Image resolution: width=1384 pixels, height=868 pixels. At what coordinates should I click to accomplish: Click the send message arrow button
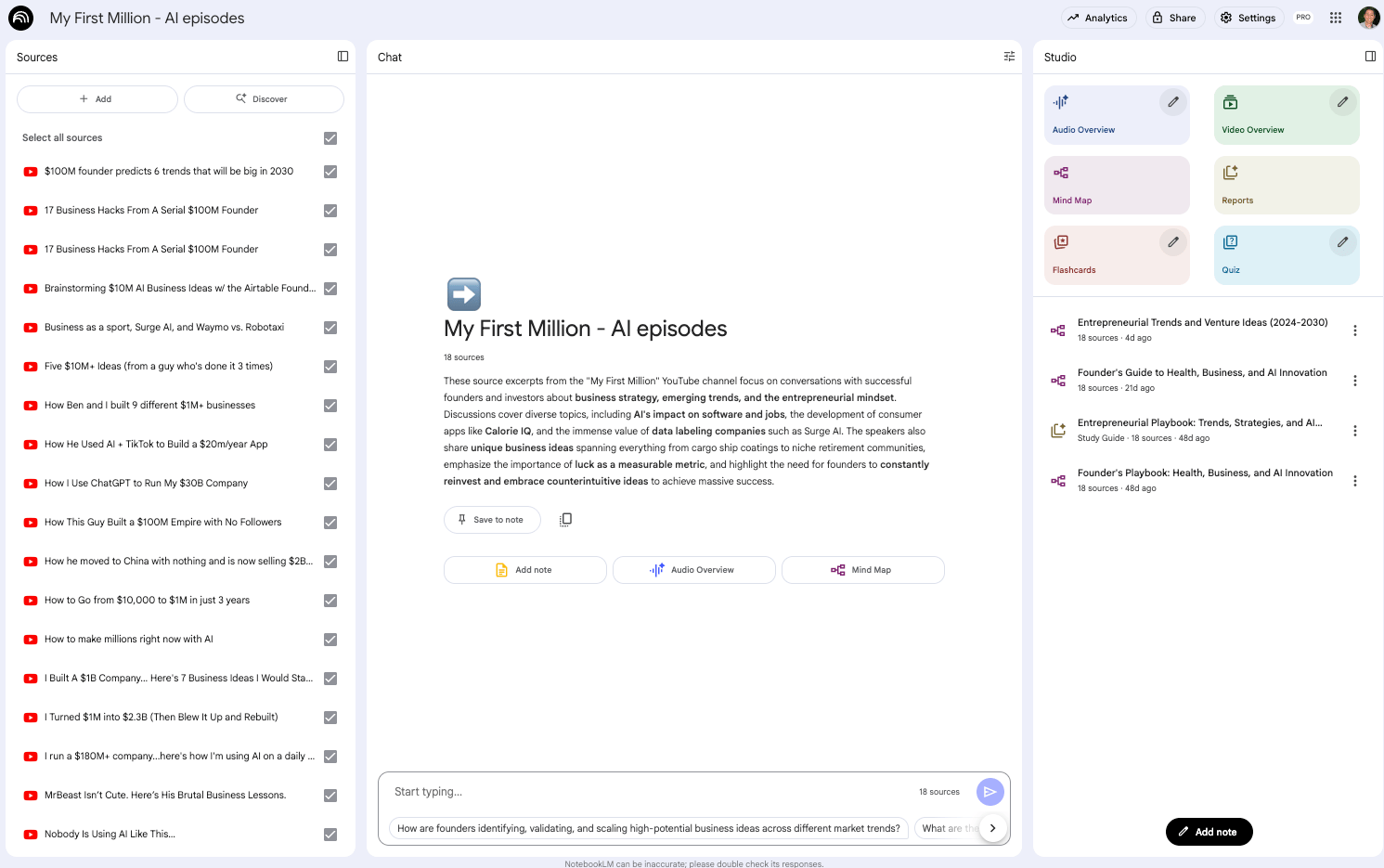pos(990,792)
